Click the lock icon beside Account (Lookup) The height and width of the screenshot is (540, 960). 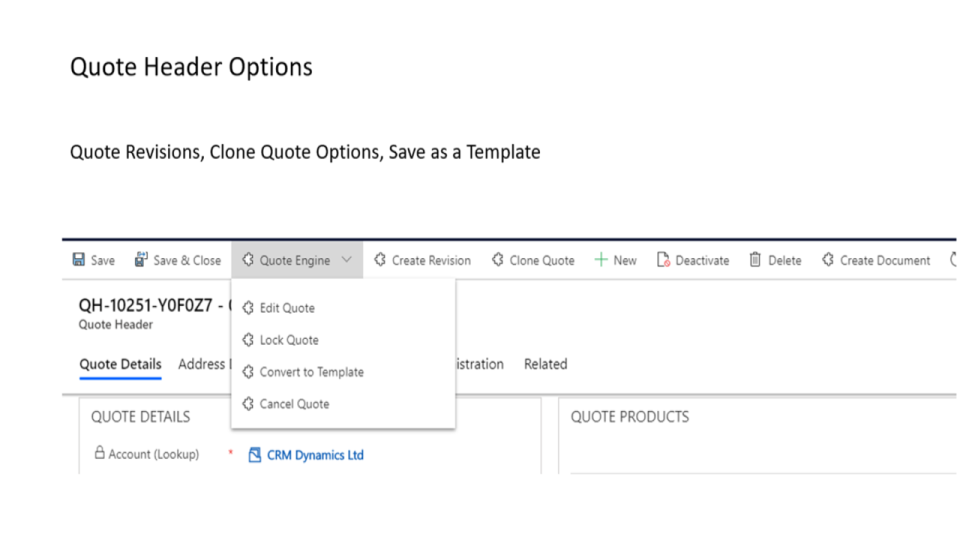click(99, 453)
